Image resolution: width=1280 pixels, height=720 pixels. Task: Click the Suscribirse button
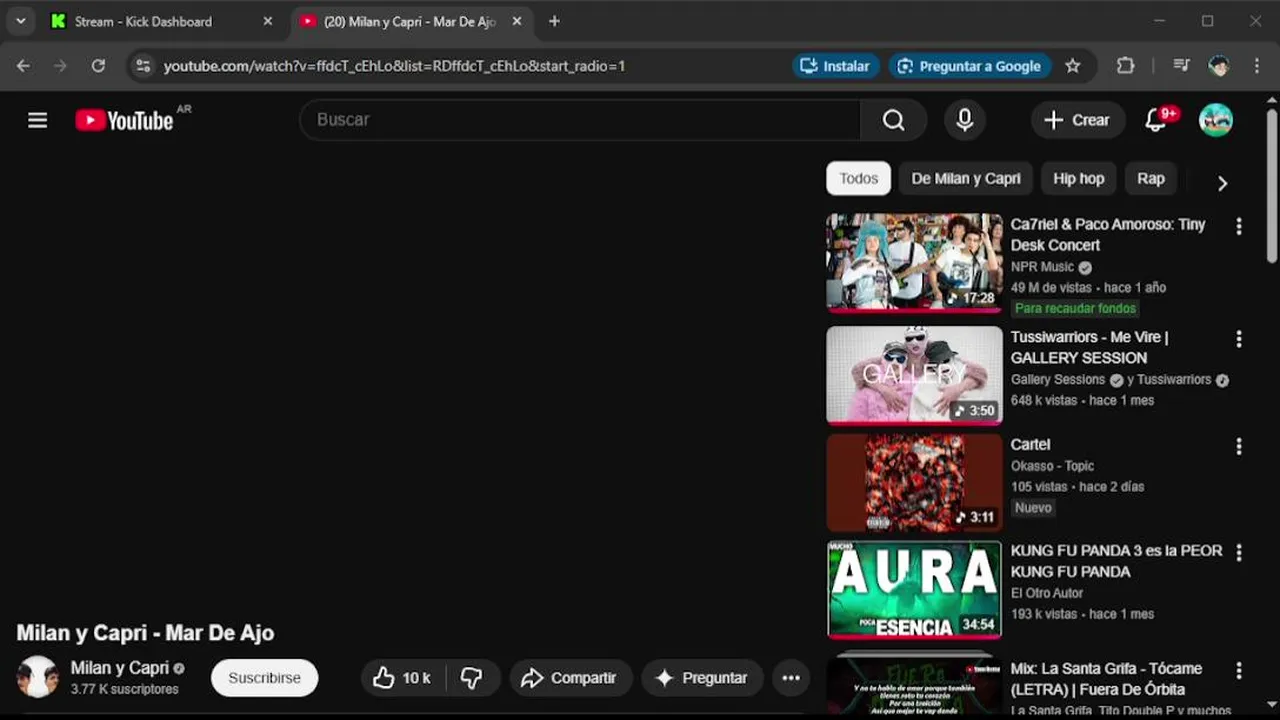coord(264,678)
